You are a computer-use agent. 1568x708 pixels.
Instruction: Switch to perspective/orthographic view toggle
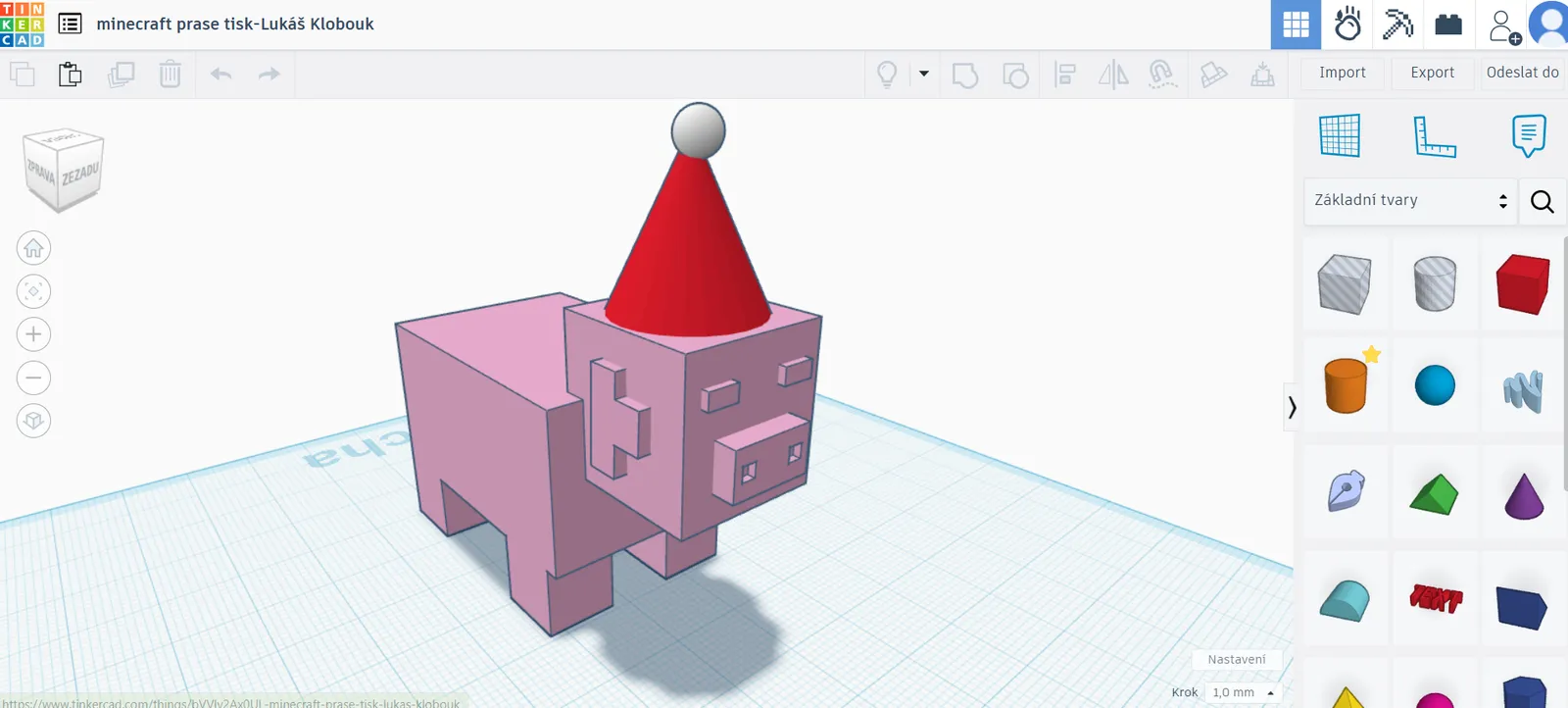coord(33,421)
